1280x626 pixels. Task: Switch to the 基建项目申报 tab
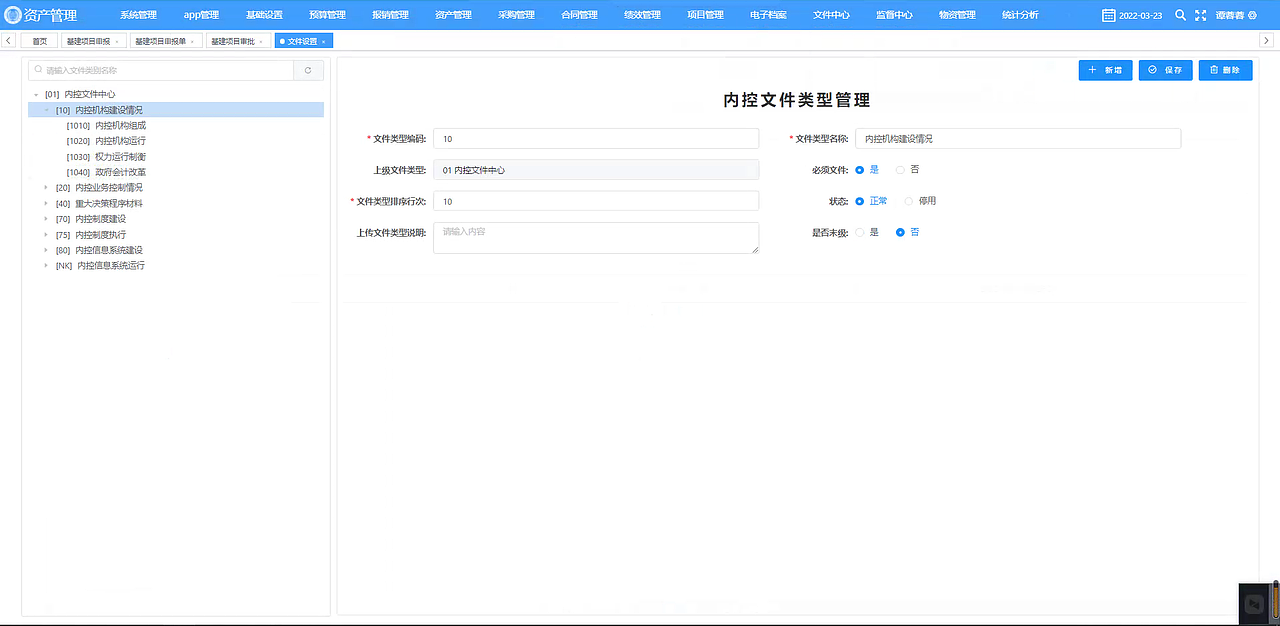click(90, 40)
